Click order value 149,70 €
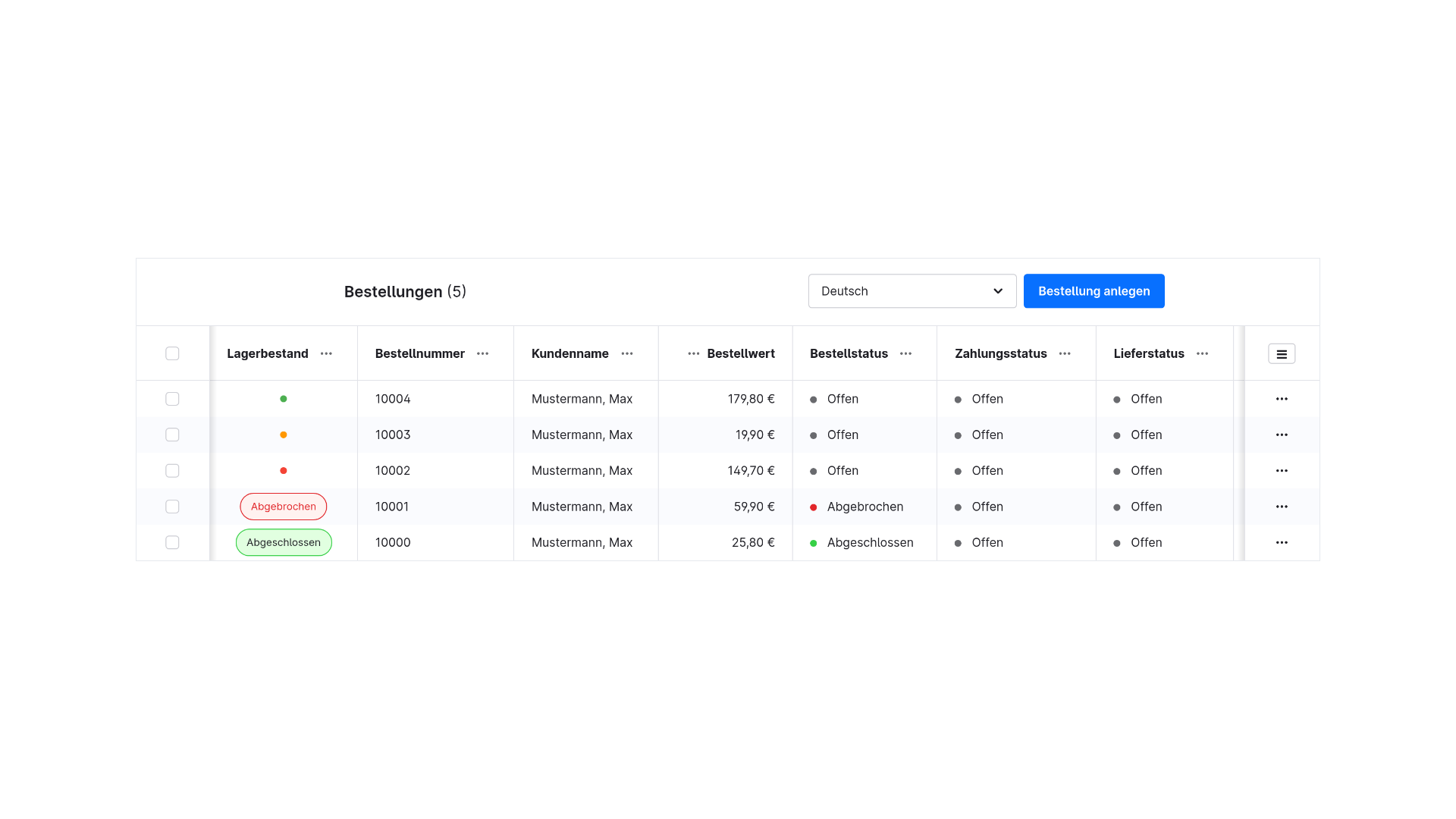The height and width of the screenshot is (819, 1456). click(x=751, y=471)
